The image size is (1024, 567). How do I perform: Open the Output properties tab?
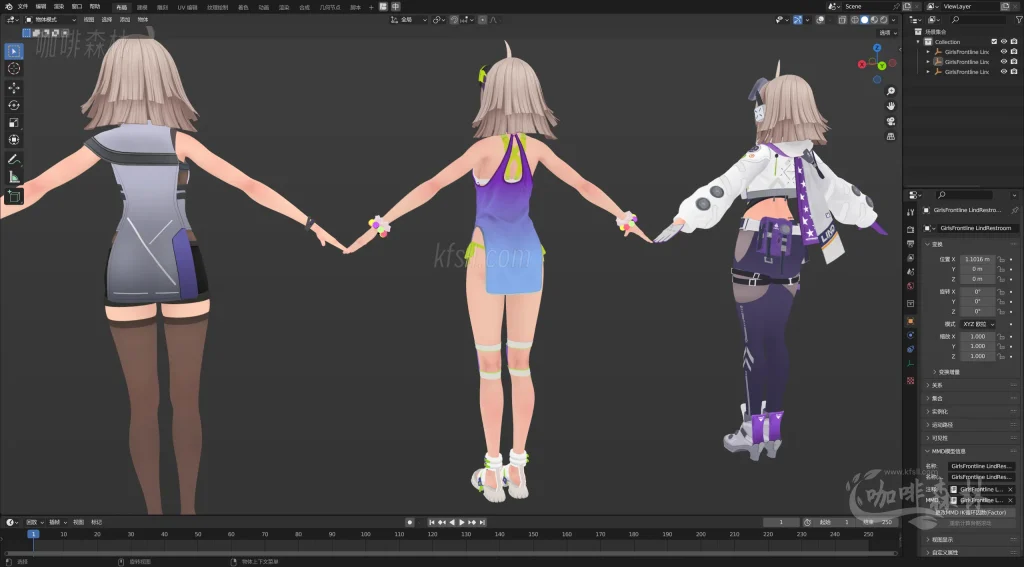(910, 244)
